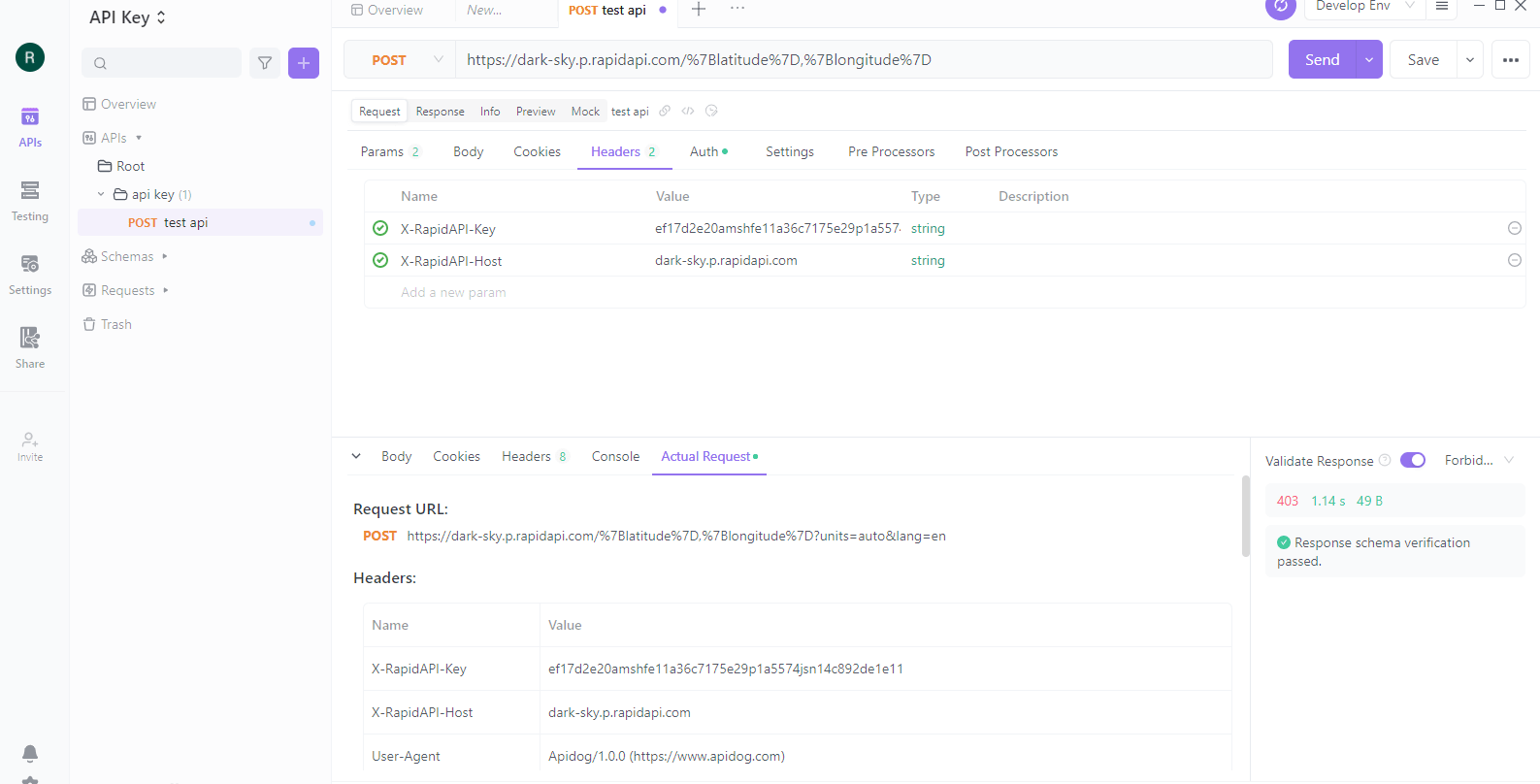Open the Forbid... response selector dropdown

(x=1479, y=460)
